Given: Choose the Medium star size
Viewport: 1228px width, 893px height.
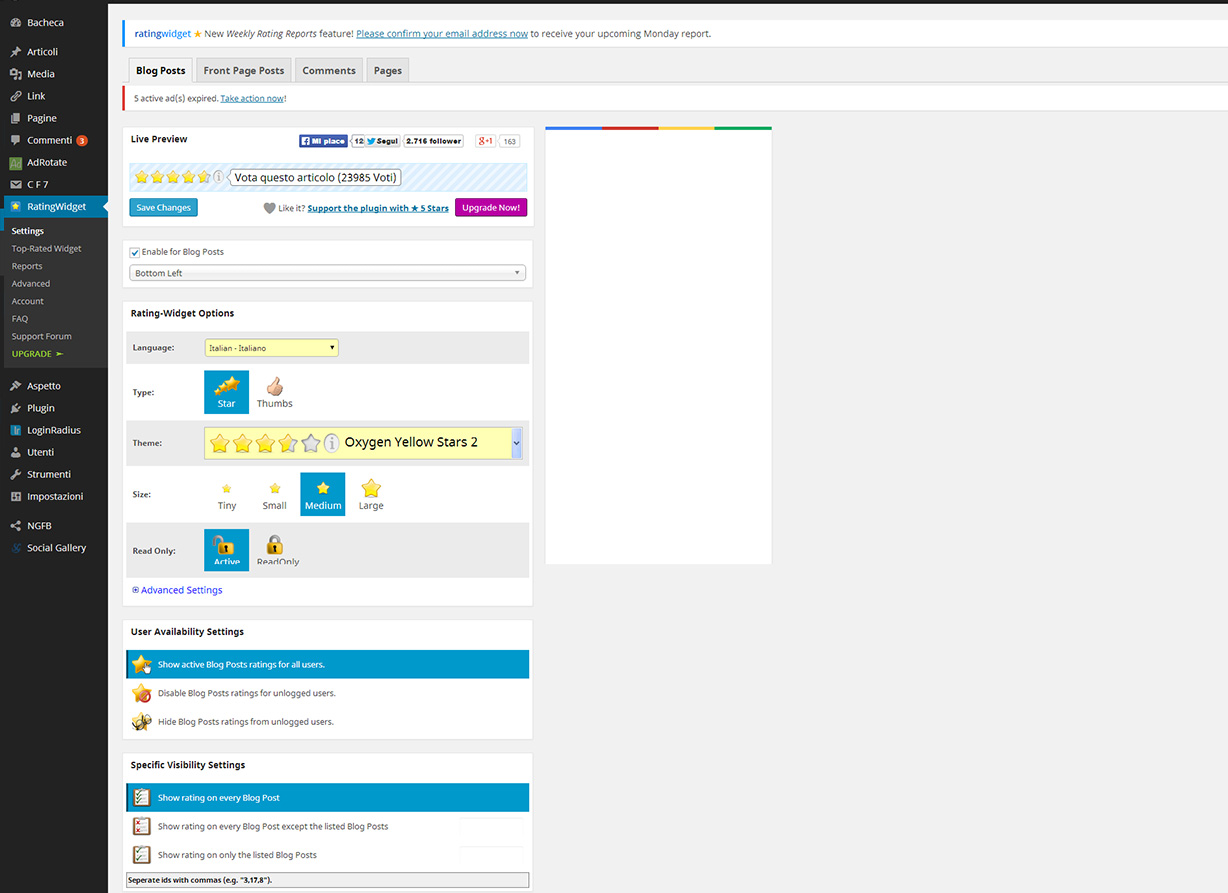Looking at the screenshot, I should coord(323,494).
